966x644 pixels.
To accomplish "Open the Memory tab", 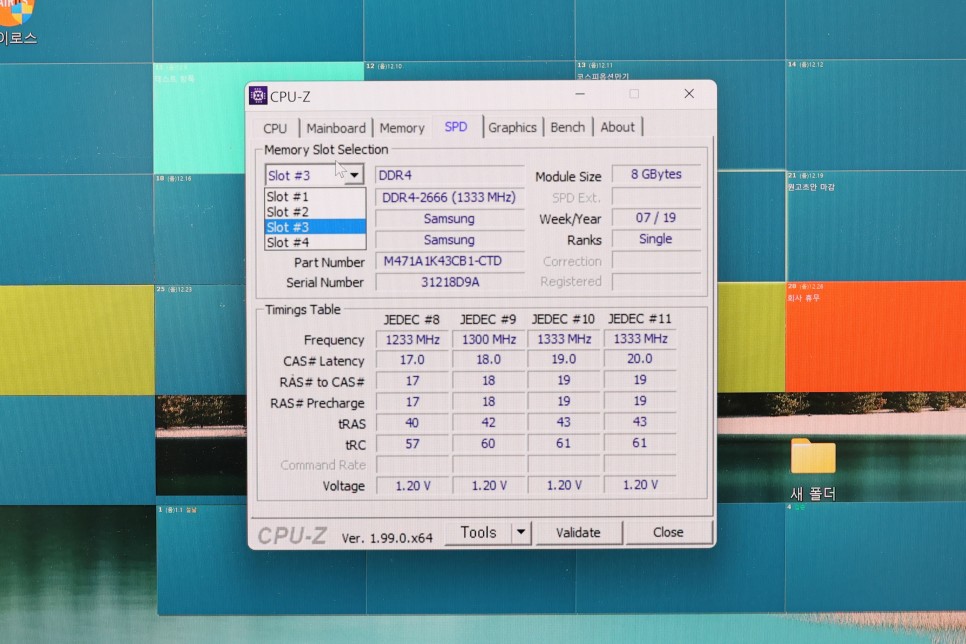I will [x=402, y=128].
